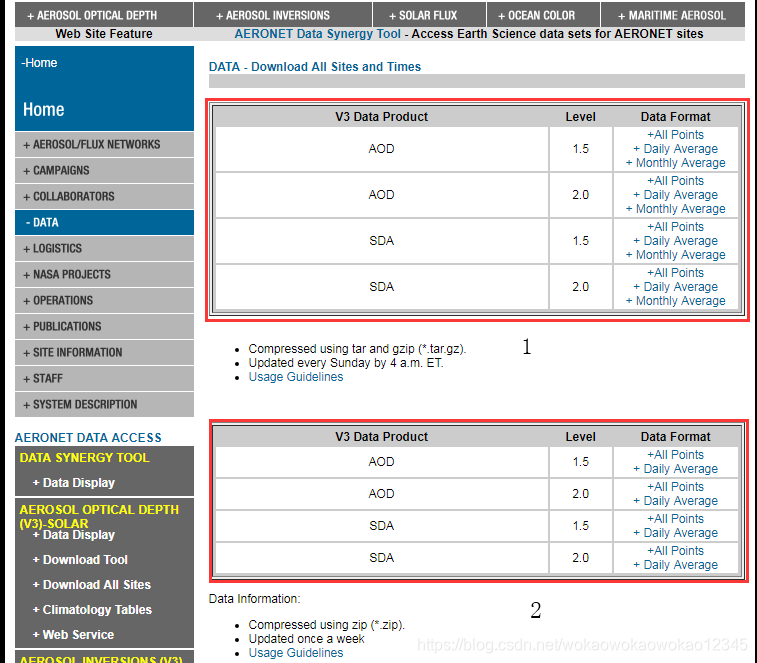This screenshot has width=757, height=663.
Task: Open Usage Guidelines below the zip table
Action: pos(295,653)
